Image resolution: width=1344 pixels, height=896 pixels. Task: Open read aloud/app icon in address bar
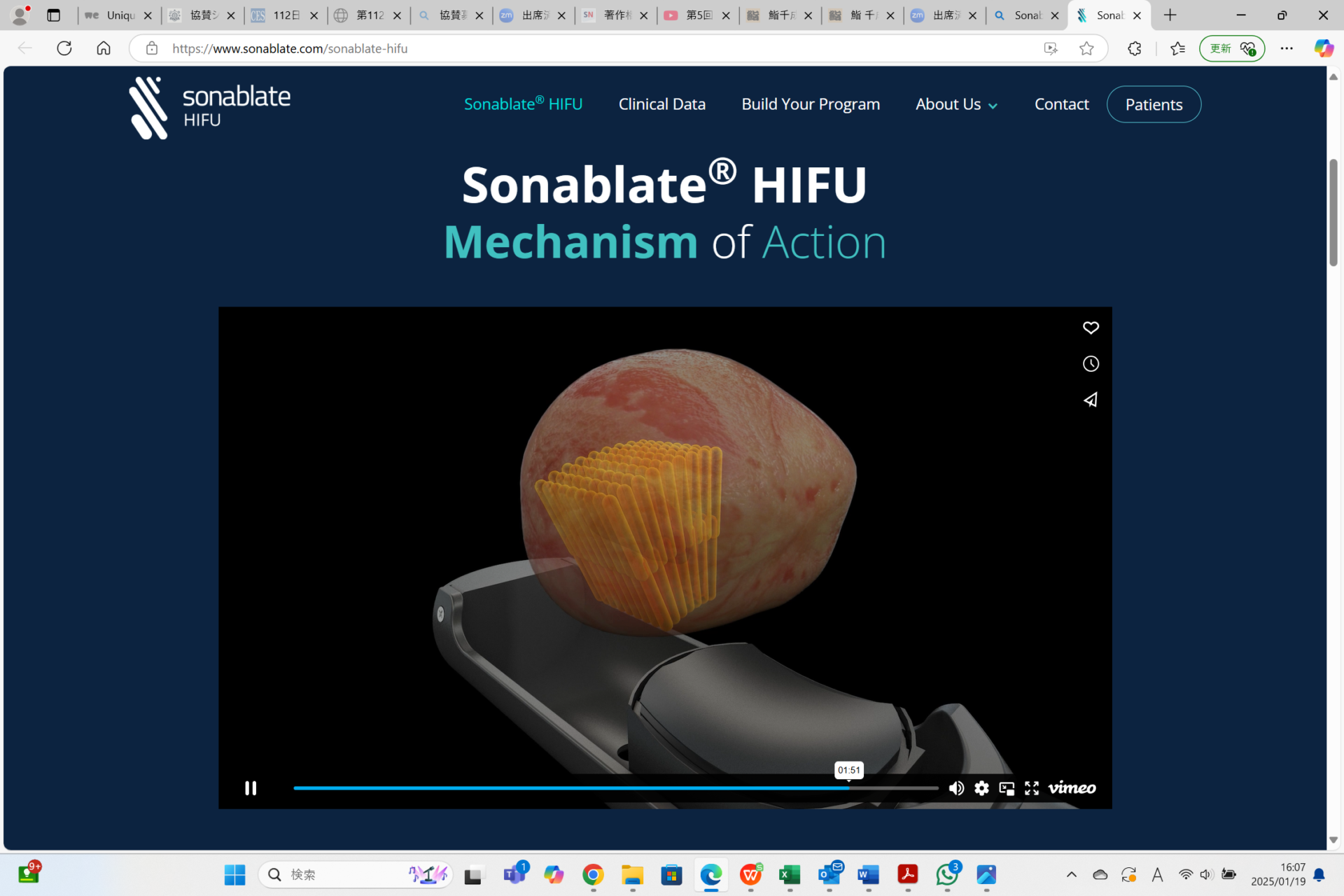pos(1050,48)
